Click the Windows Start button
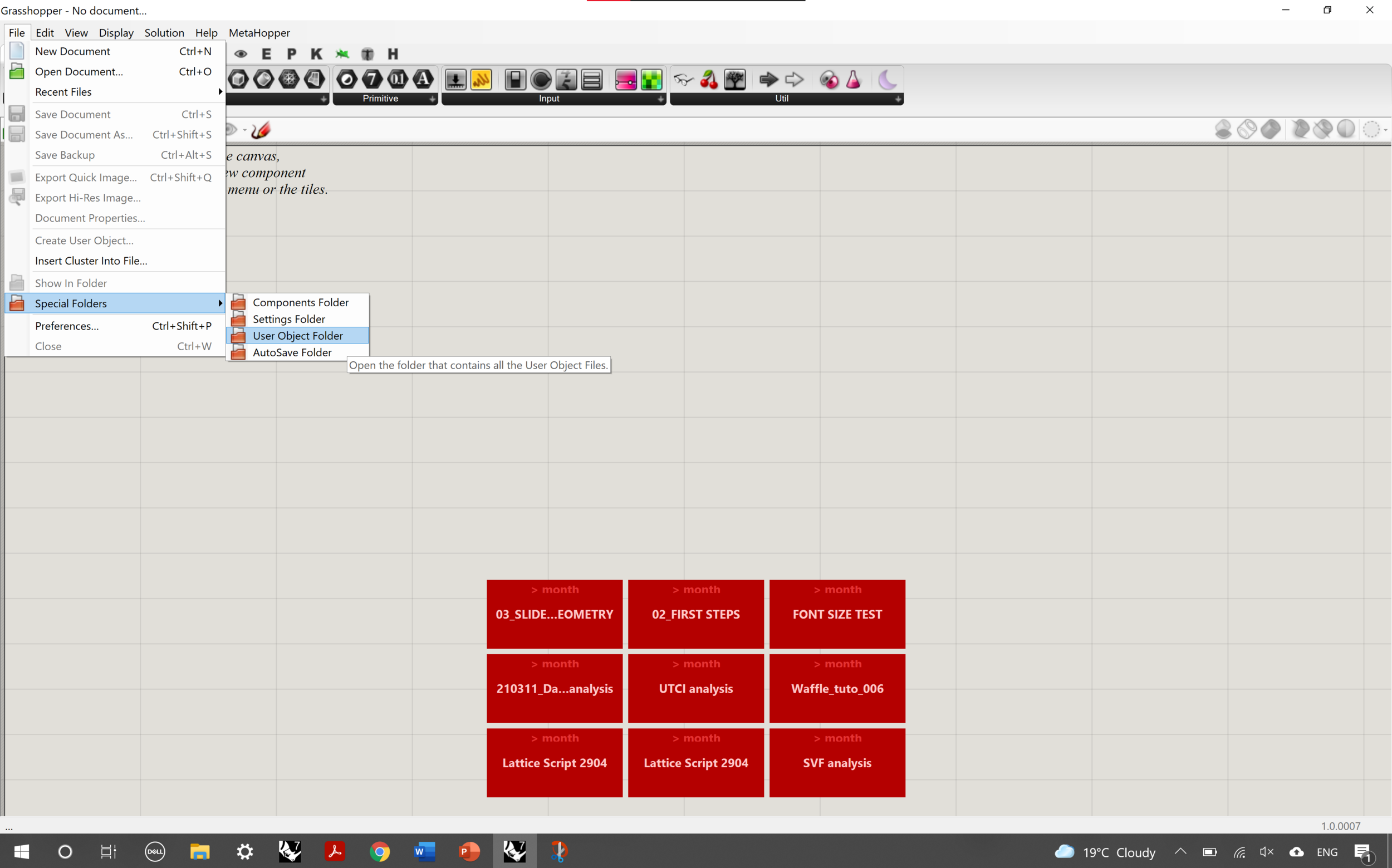 click(x=22, y=851)
